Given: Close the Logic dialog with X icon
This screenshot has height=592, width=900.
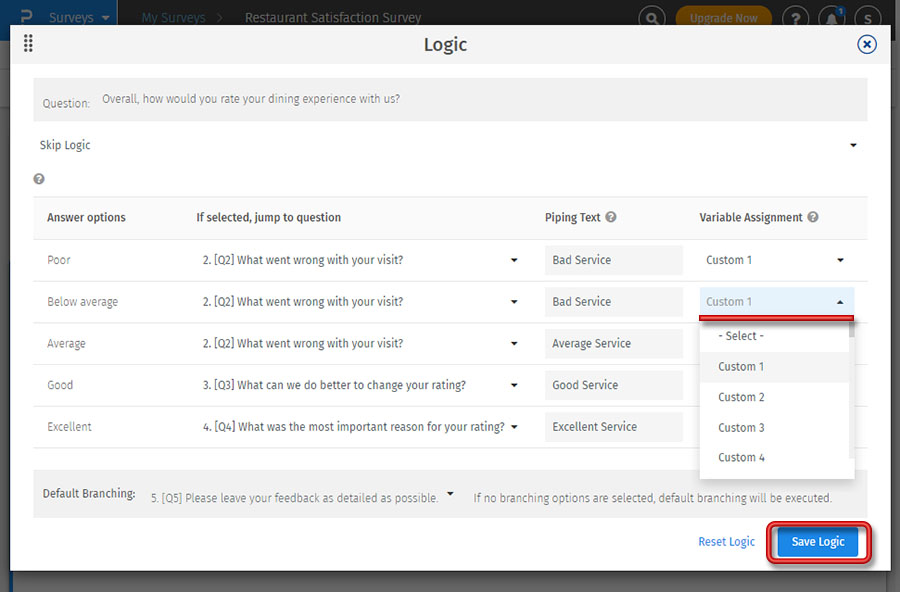Looking at the screenshot, I should point(867,44).
